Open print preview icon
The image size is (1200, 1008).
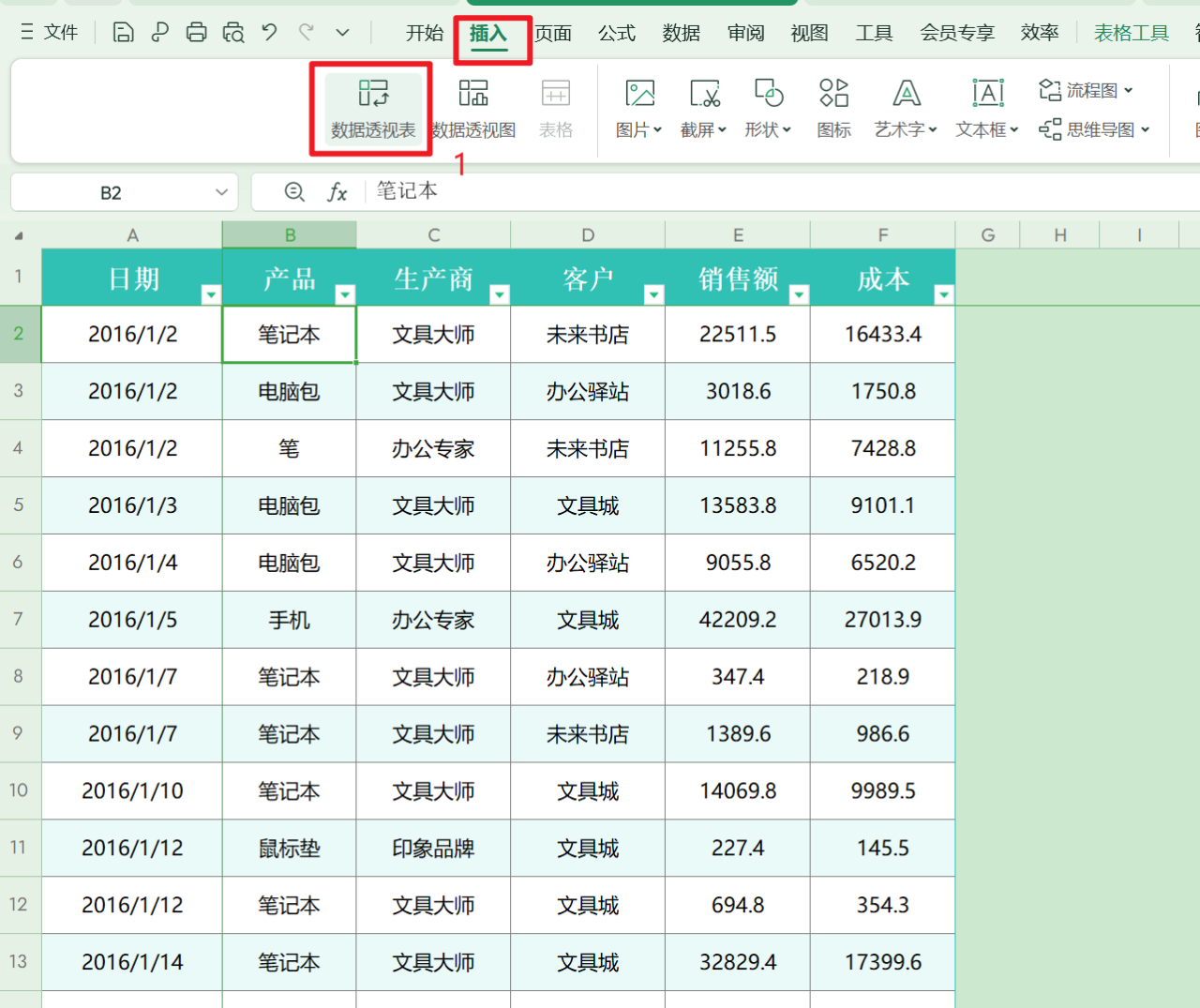(233, 33)
